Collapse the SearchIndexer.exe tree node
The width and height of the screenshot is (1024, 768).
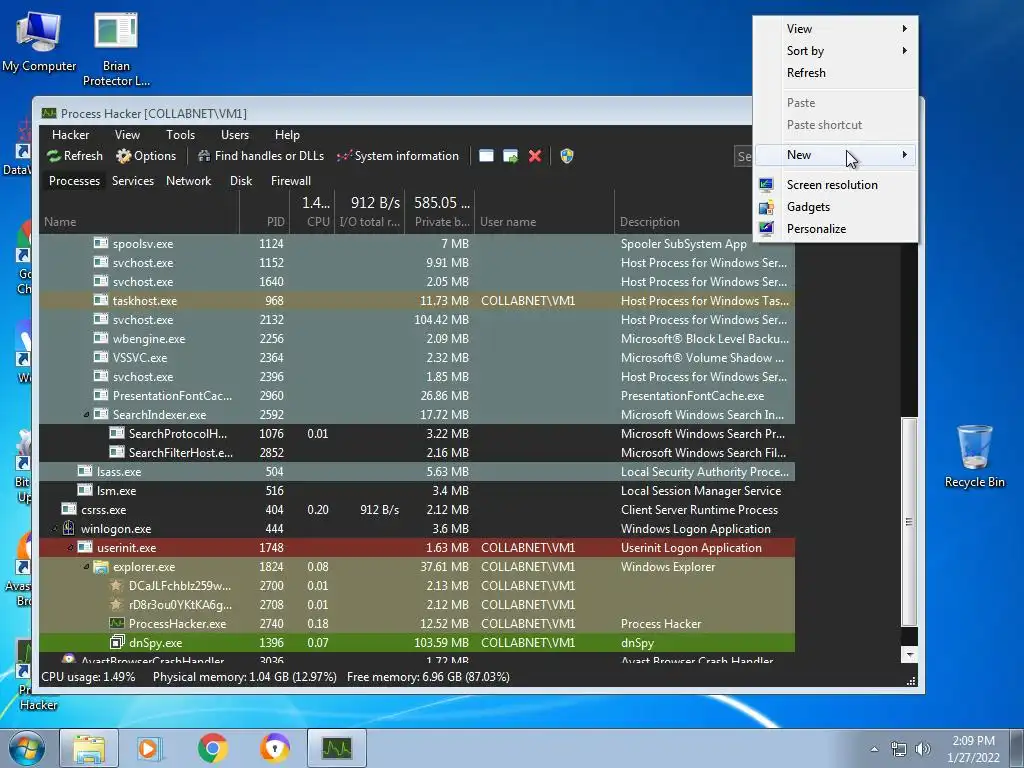(x=86, y=415)
